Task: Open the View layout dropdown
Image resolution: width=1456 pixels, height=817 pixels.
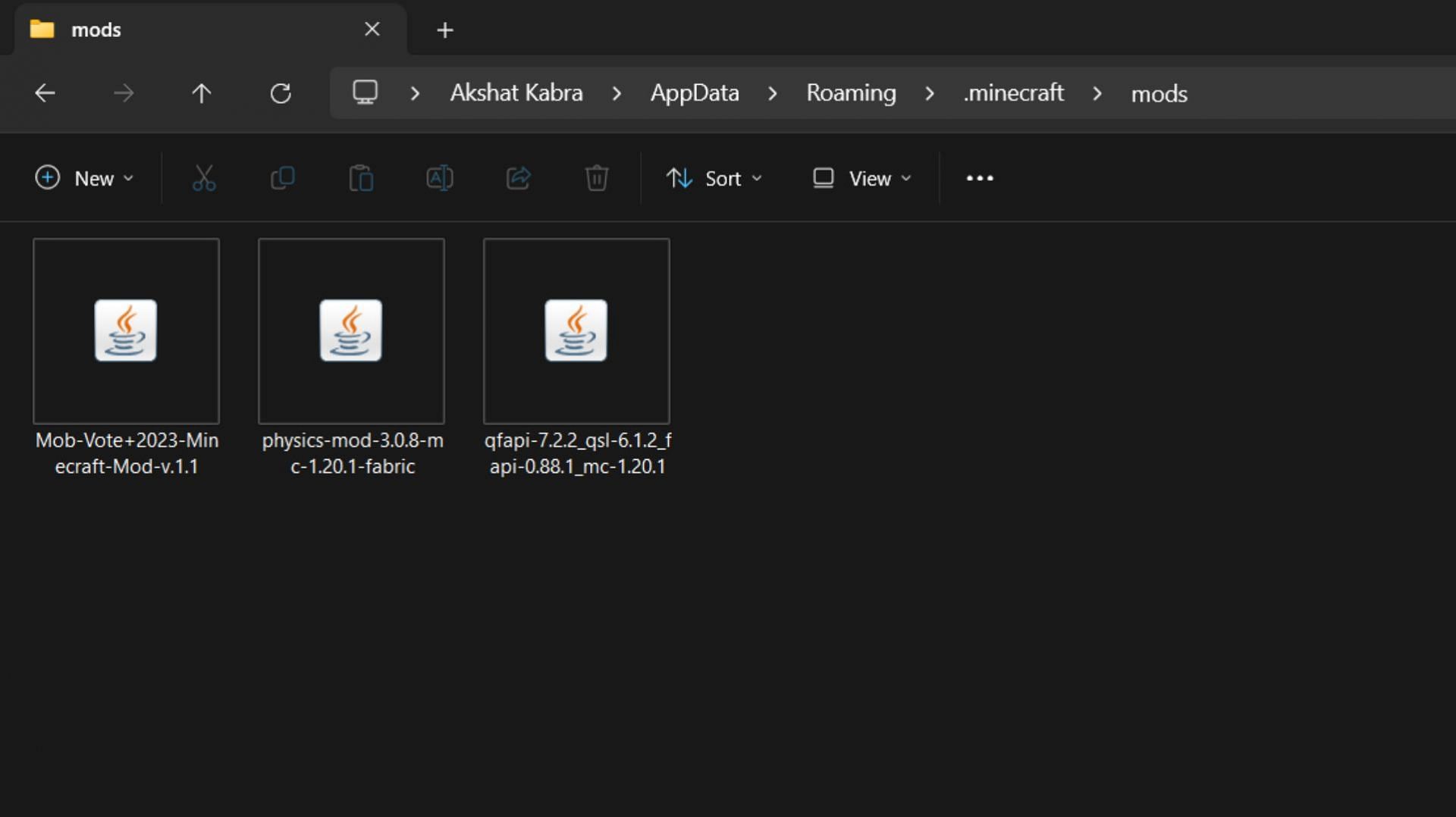Action: click(862, 178)
